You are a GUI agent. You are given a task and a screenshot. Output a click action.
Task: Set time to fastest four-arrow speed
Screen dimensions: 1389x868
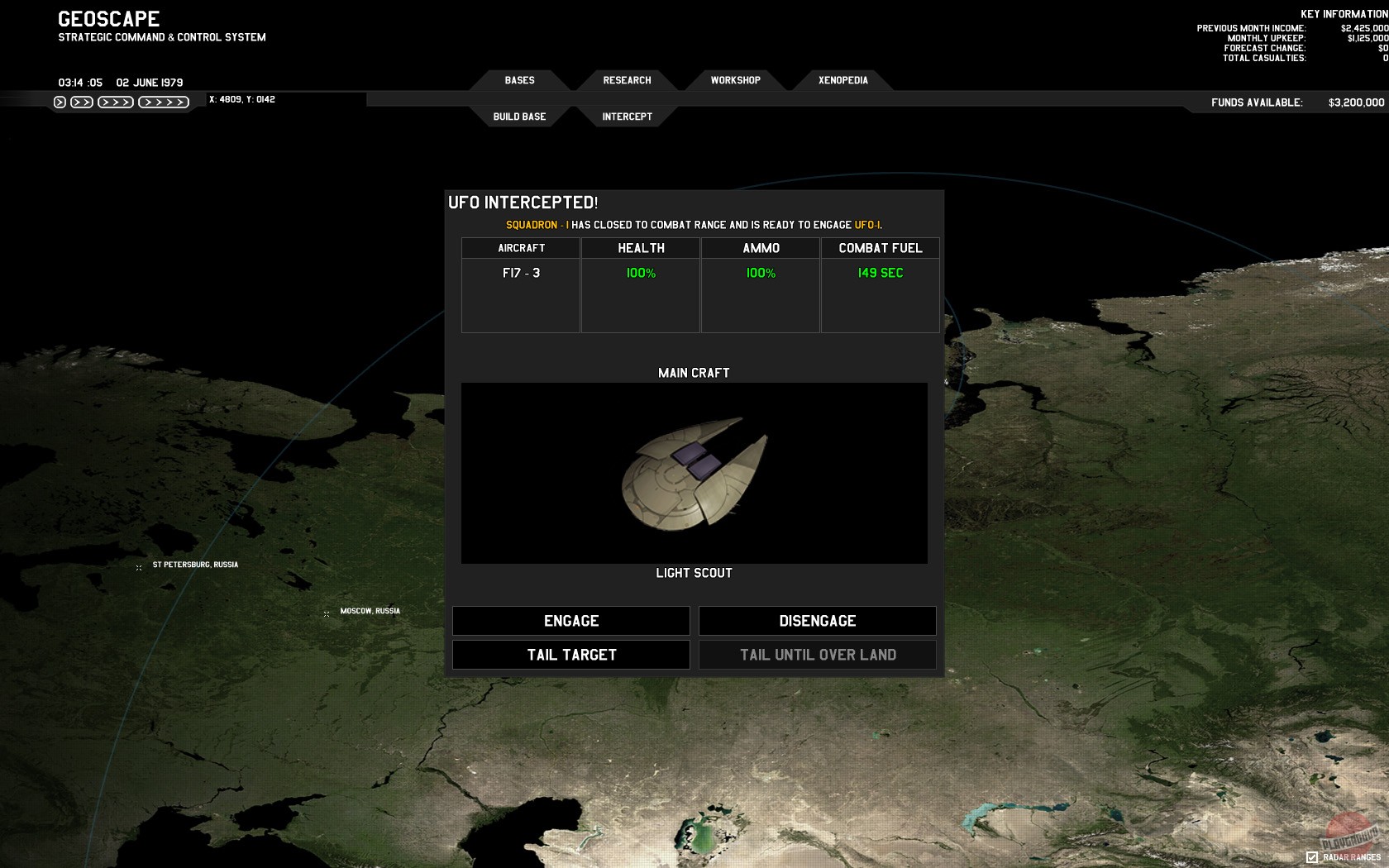164,103
